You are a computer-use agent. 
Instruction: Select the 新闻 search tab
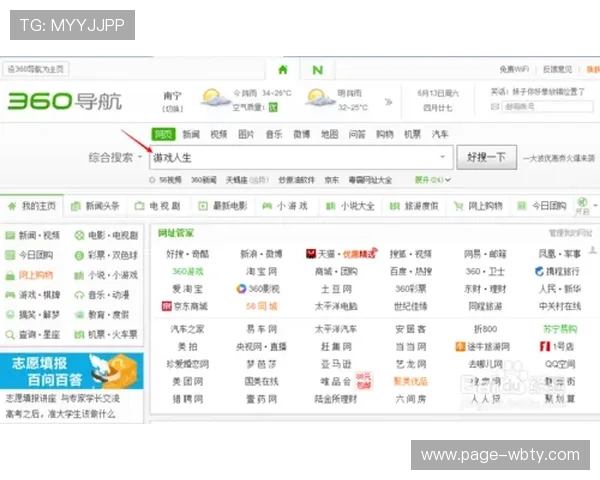(x=191, y=134)
